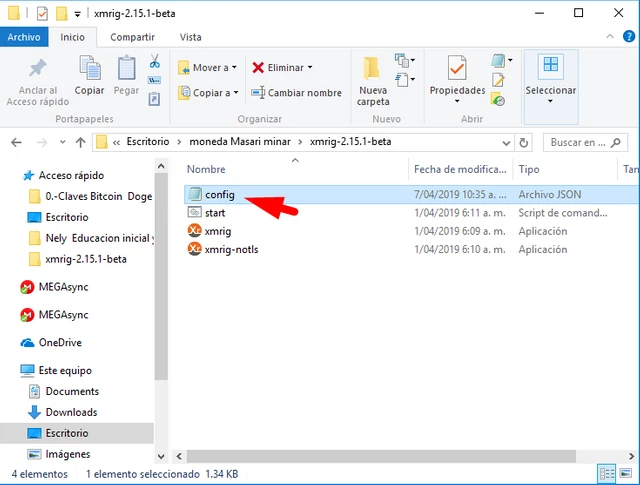
Task: Open Imágenes in navigation pane
Action: (59, 454)
